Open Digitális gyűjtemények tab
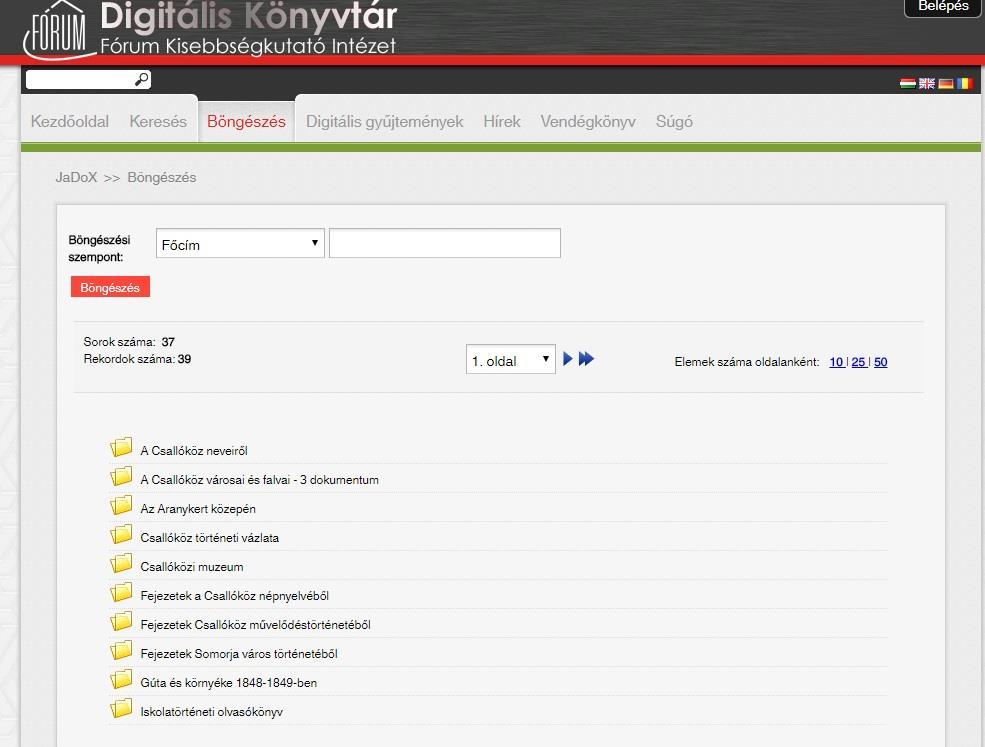The height and width of the screenshot is (747, 985). (x=384, y=121)
